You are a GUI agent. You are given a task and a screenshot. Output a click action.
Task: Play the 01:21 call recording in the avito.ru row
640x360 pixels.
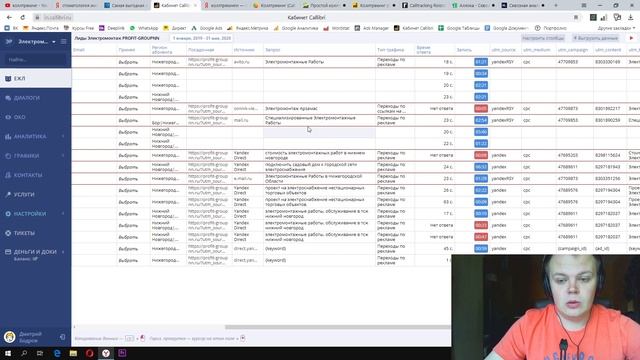pyautogui.click(x=481, y=62)
